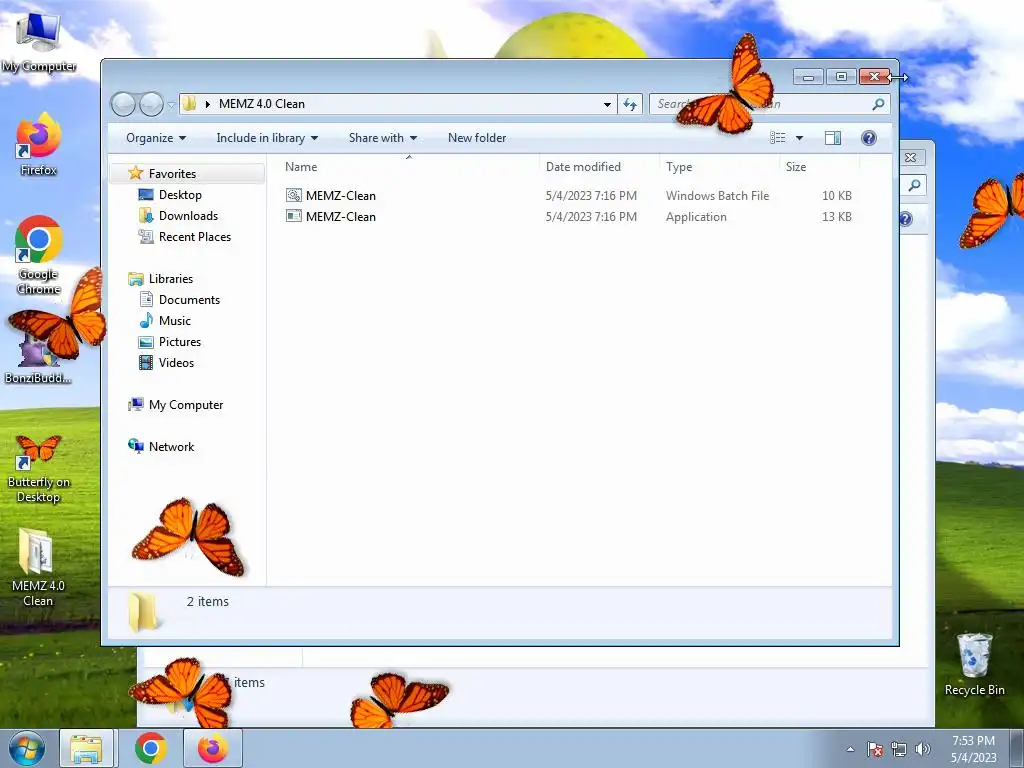Select Network in navigation pane

pyautogui.click(x=171, y=446)
